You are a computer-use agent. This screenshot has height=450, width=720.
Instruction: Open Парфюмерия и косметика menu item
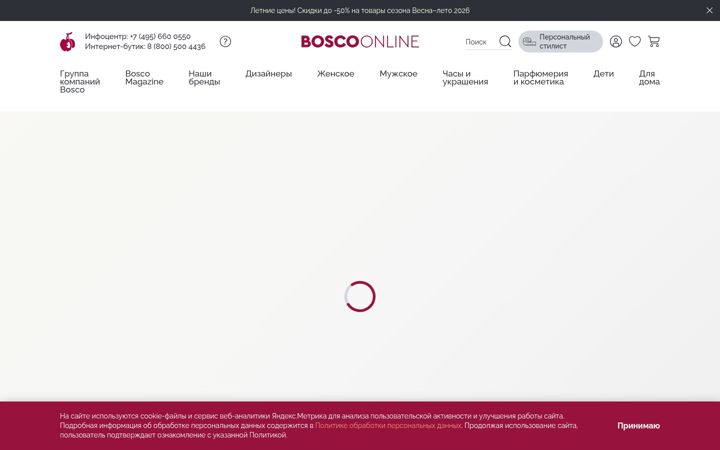pos(540,78)
